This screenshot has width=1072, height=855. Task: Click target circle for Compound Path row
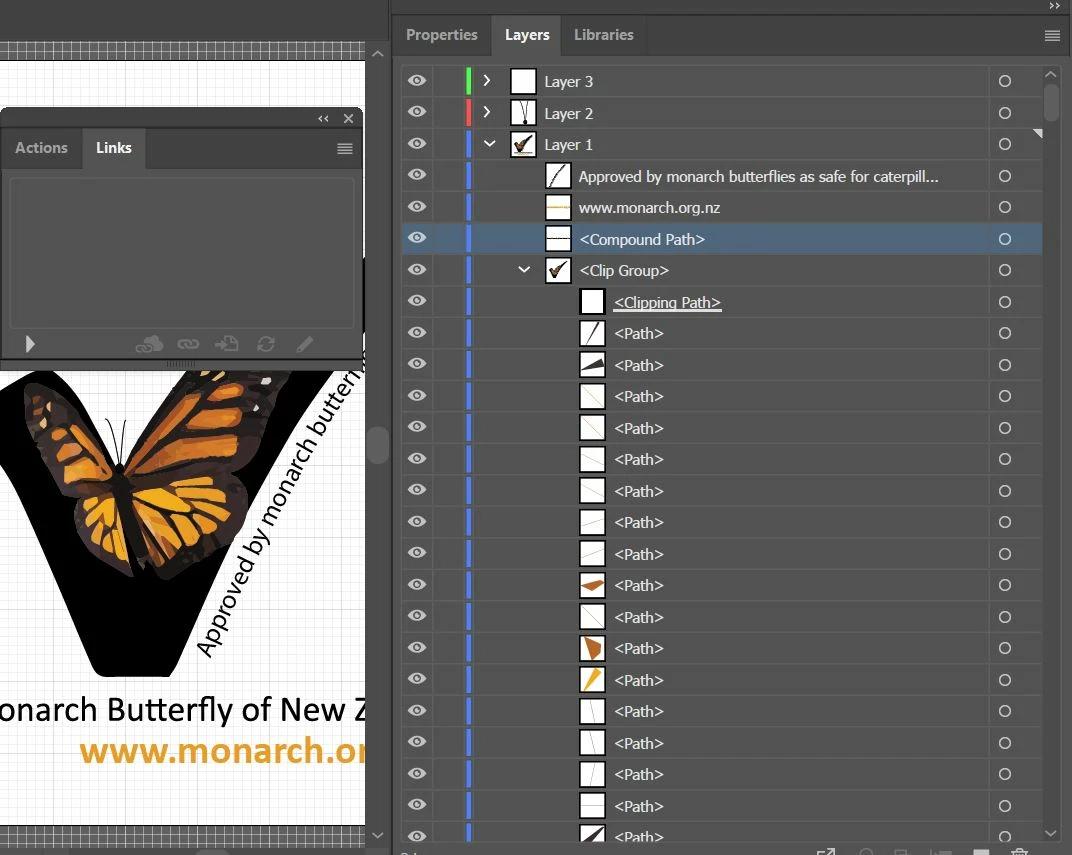pyautogui.click(x=1004, y=239)
